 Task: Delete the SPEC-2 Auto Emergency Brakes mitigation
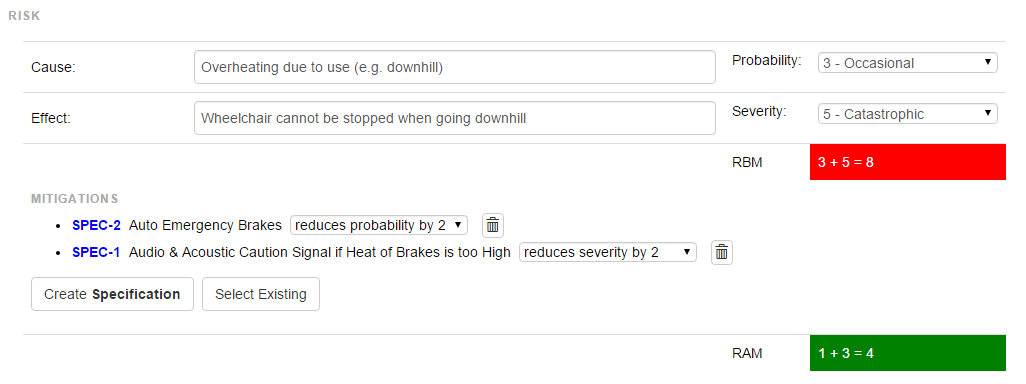coord(493,226)
